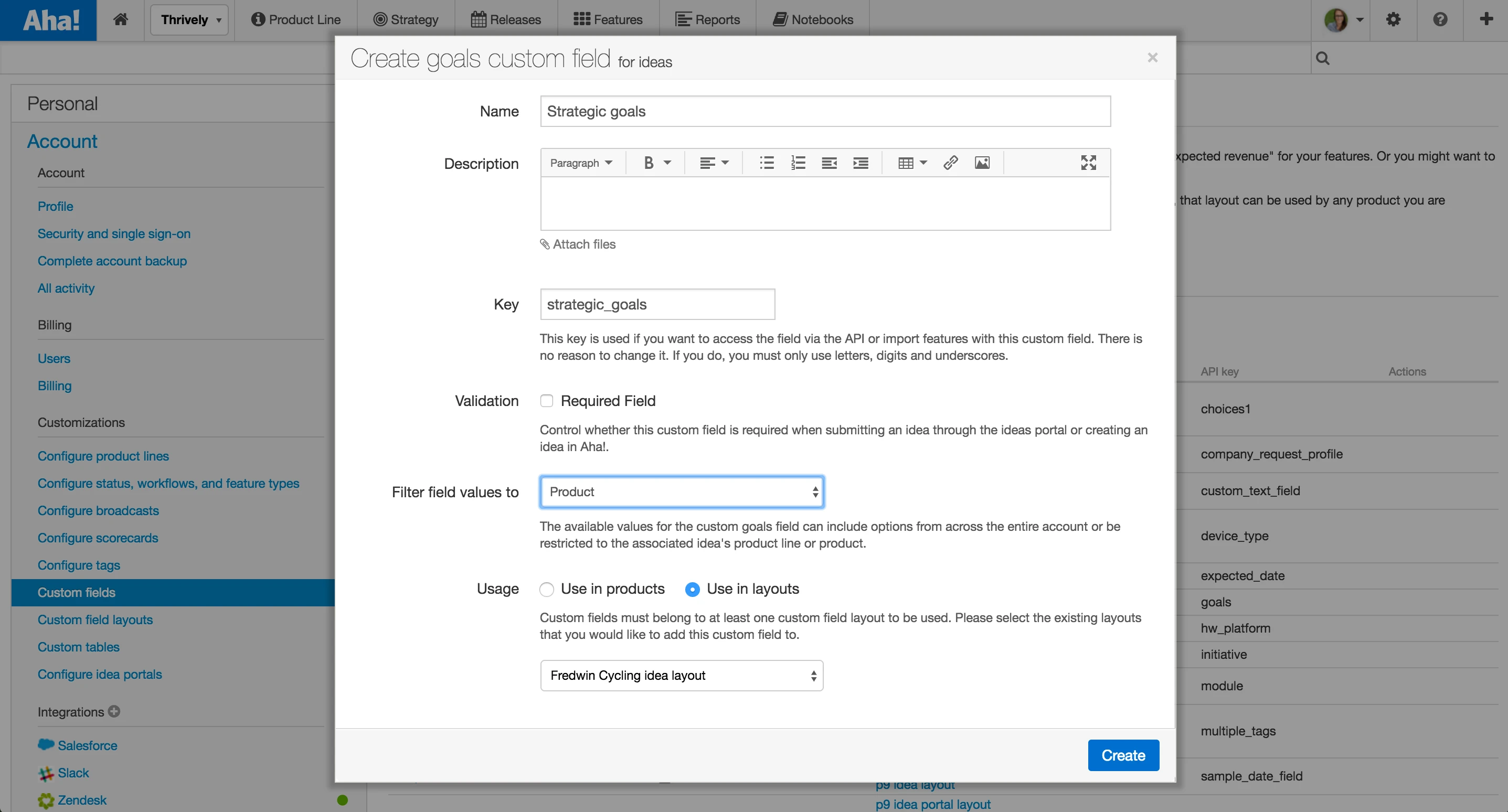Viewport: 1508px width, 812px height.
Task: Click the insert link icon
Action: click(x=950, y=163)
